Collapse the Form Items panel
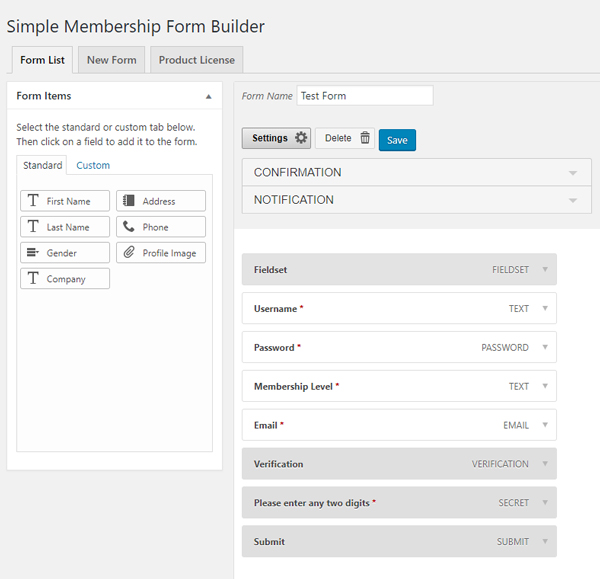This screenshot has width=600, height=579. (209, 97)
